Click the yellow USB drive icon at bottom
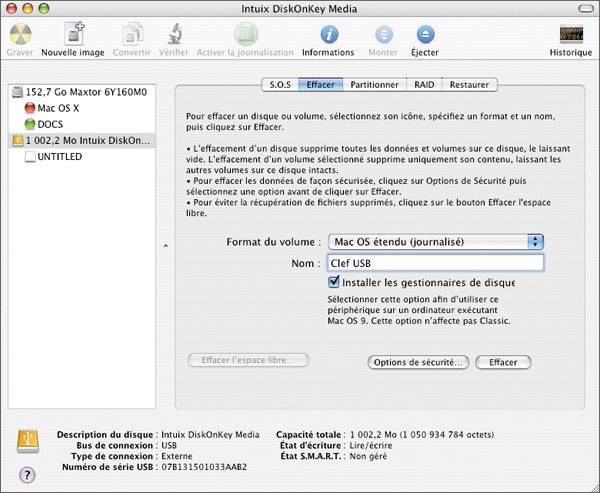 click(28, 441)
